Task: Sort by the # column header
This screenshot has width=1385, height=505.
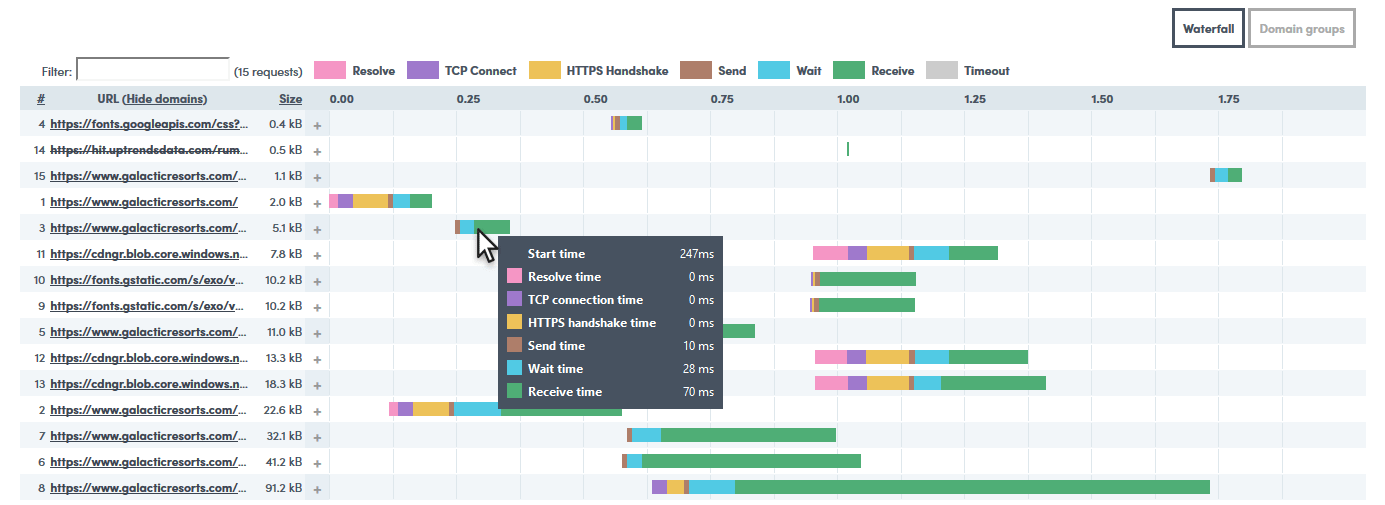Action: (41, 99)
